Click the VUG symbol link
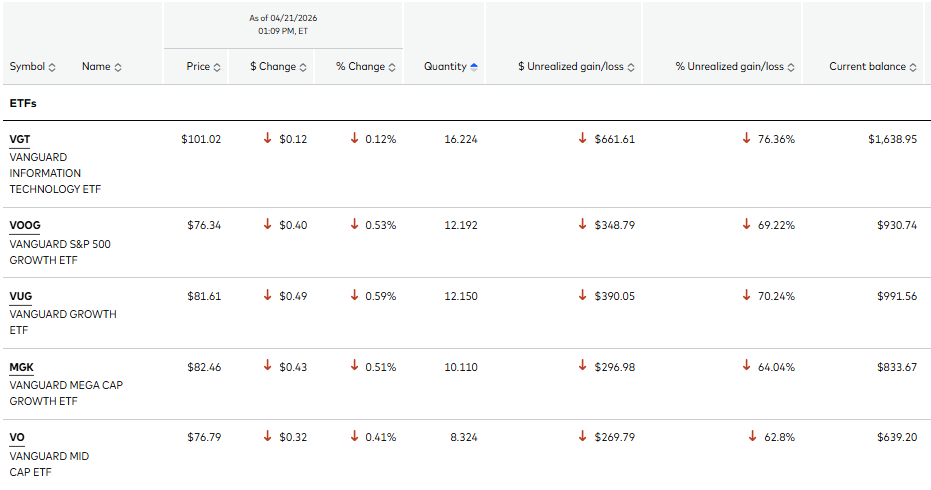This screenshot has height=490, width=931. pyautogui.click(x=21, y=297)
